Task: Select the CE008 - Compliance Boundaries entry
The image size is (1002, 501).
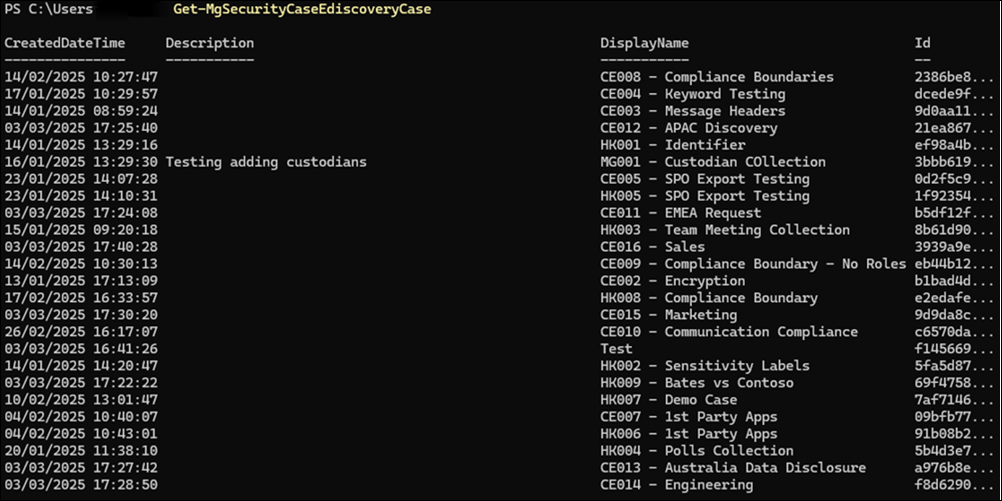Action: [716, 77]
